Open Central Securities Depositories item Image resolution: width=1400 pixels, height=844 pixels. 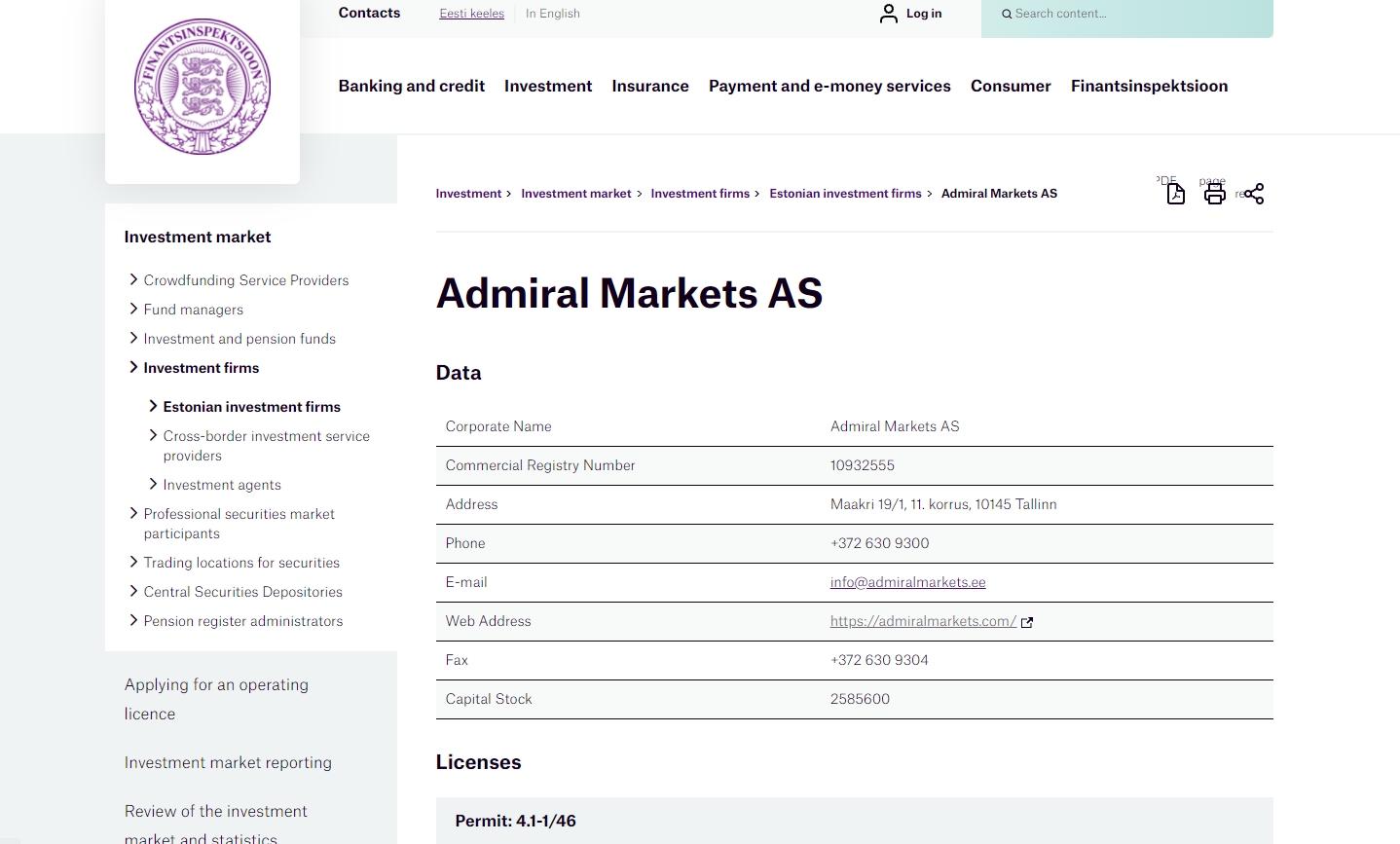[243, 592]
